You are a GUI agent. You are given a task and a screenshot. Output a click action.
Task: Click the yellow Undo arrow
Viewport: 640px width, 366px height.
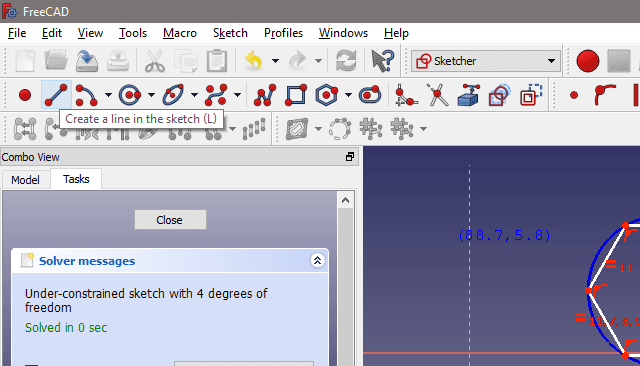254,61
